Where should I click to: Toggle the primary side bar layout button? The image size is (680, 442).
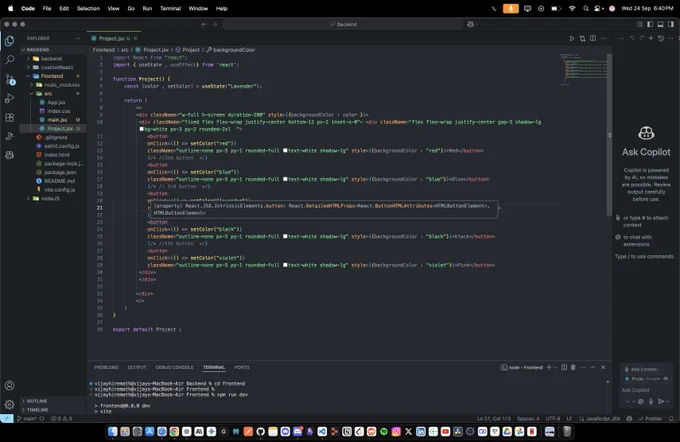(x=650, y=24)
